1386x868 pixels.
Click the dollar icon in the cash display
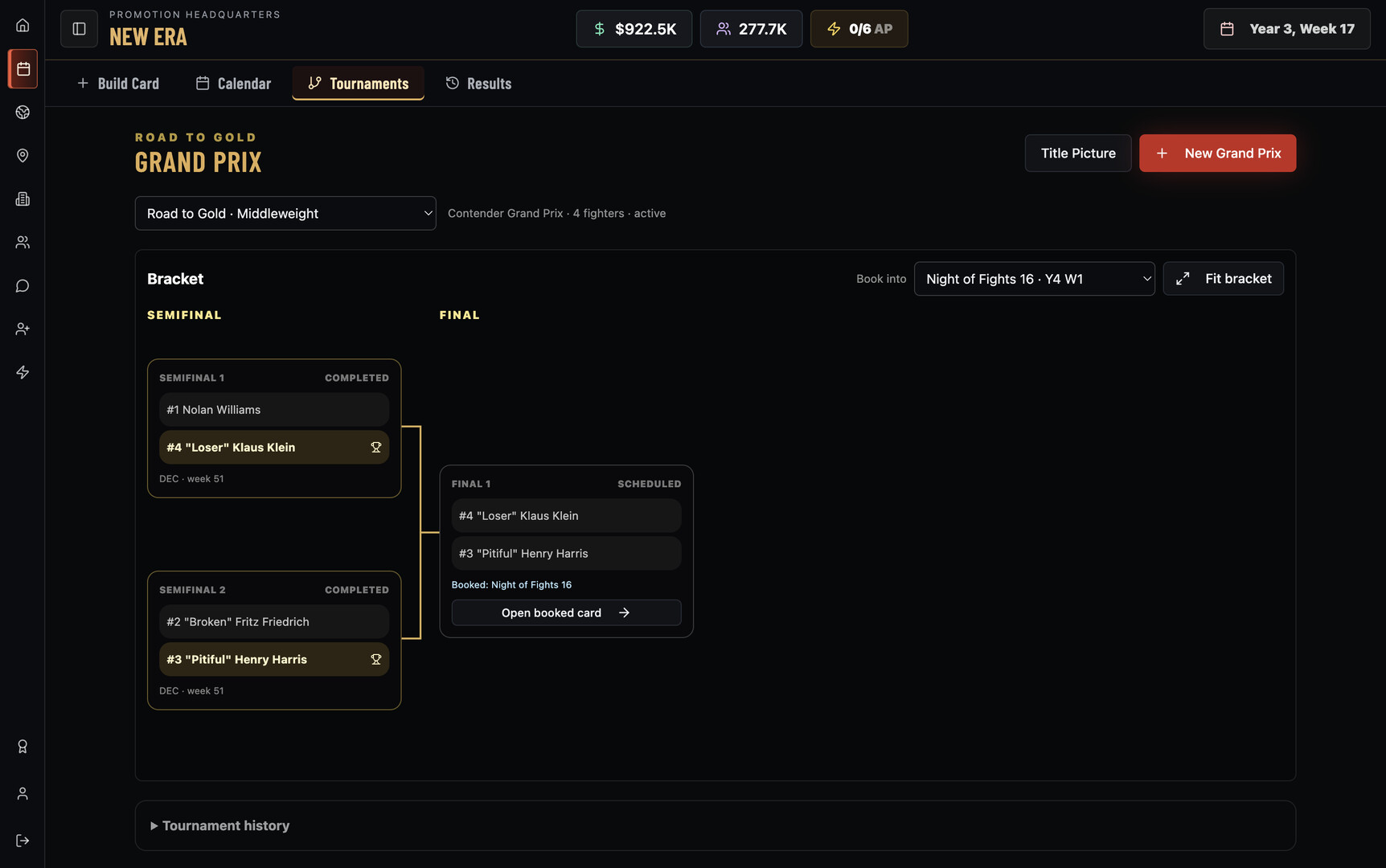coord(599,29)
